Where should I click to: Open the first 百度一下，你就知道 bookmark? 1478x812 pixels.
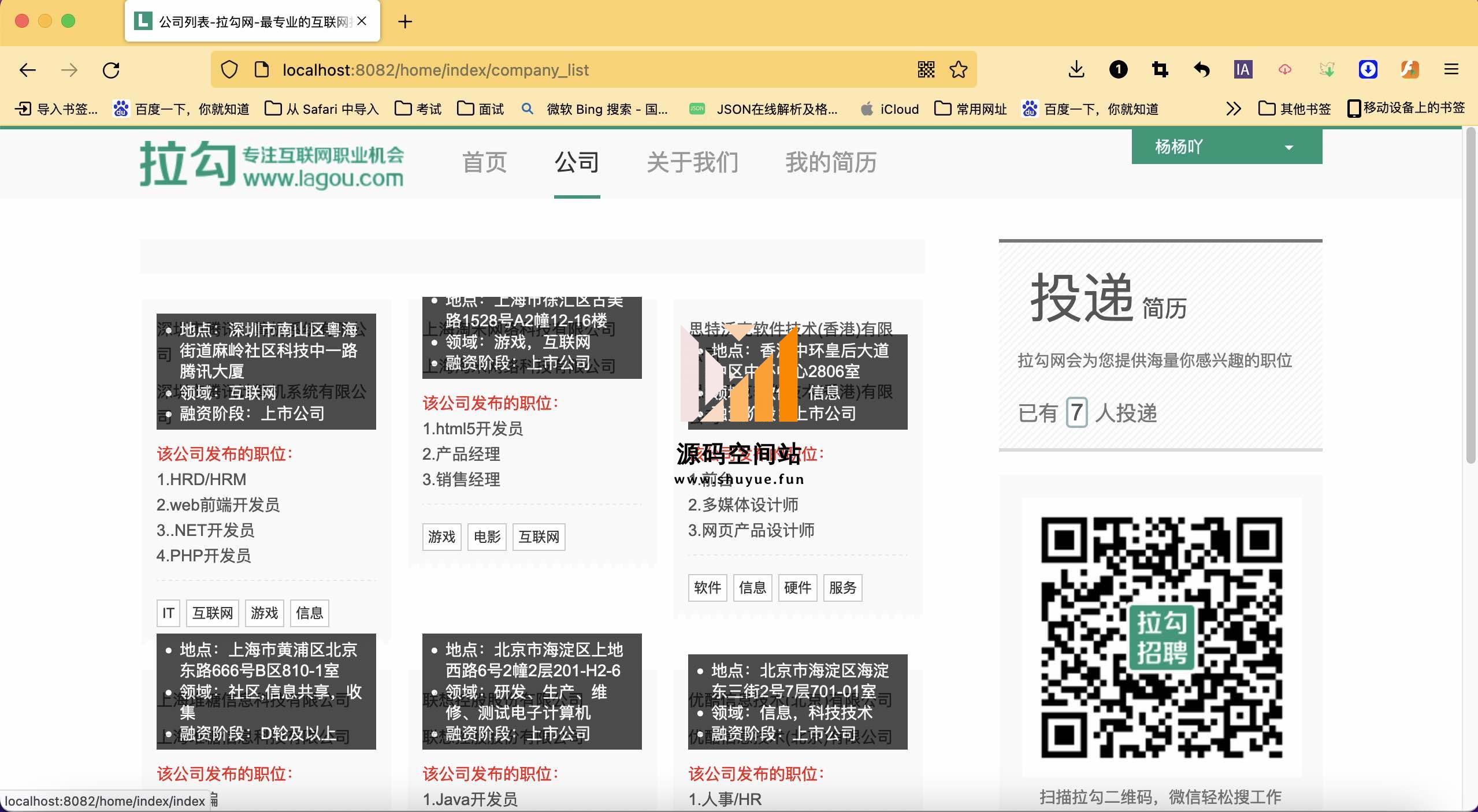tap(181, 109)
